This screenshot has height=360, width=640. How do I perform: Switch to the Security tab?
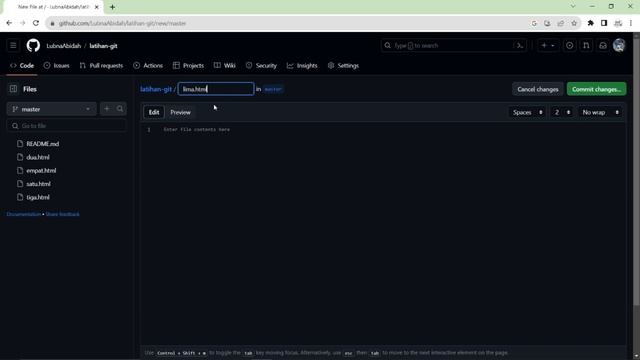pos(261,66)
